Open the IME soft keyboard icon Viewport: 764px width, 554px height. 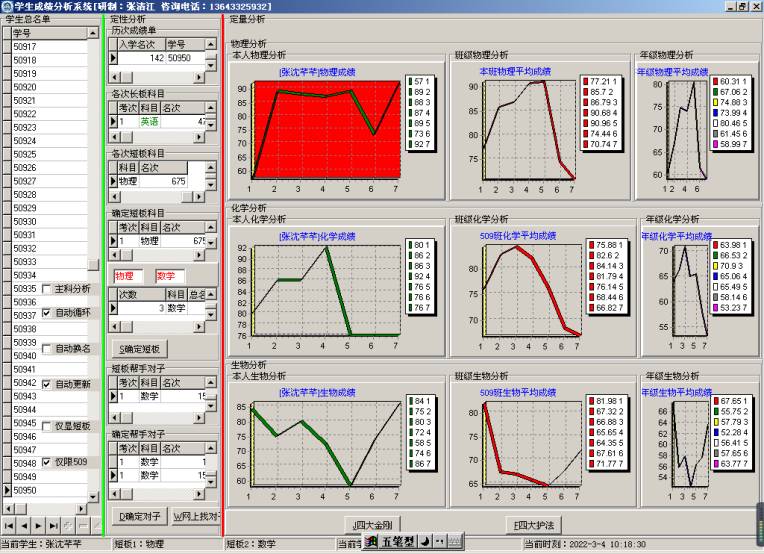click(454, 542)
